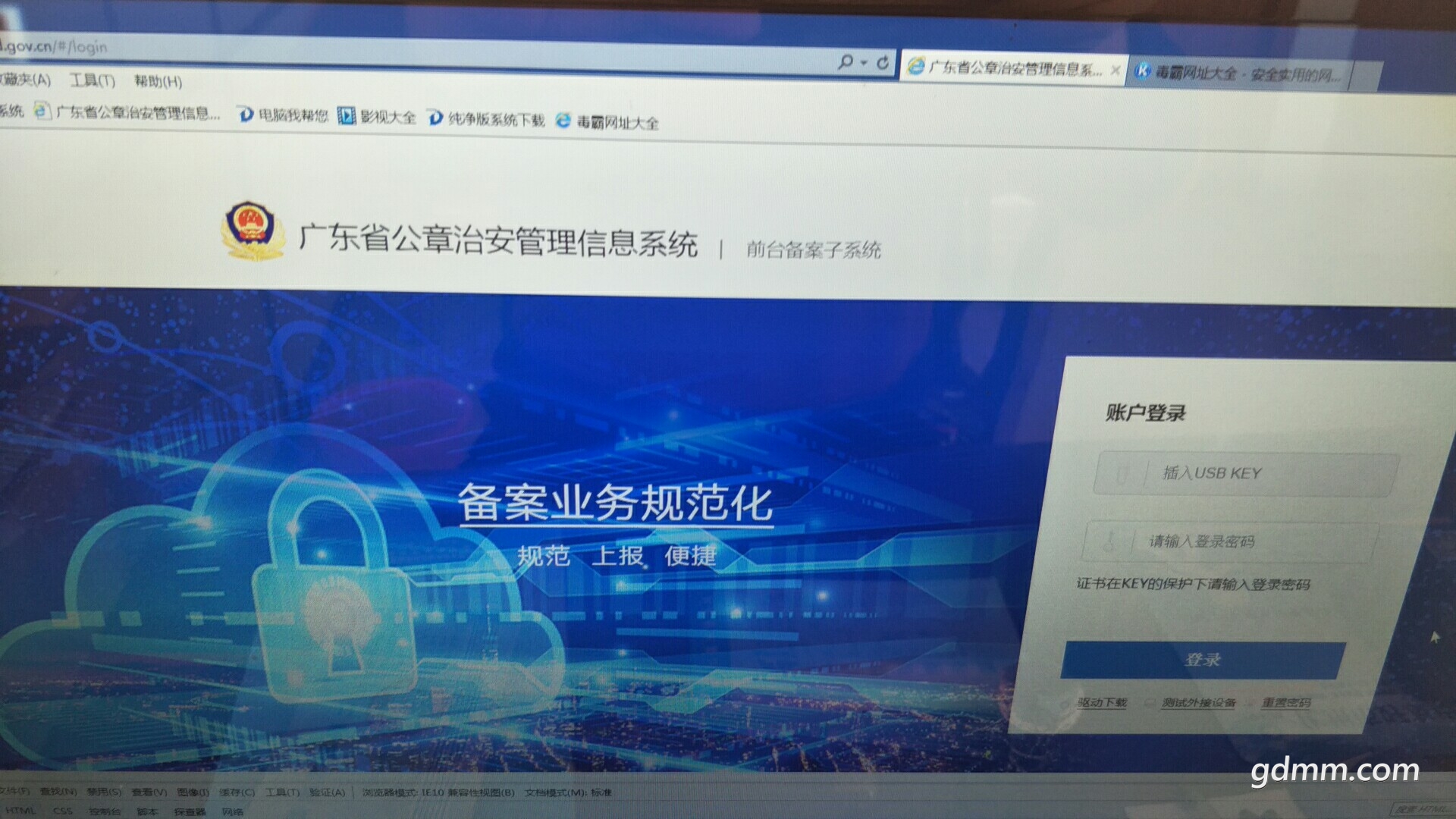
Task: Open 影视大全 favorites bookmark
Action: [x=377, y=117]
